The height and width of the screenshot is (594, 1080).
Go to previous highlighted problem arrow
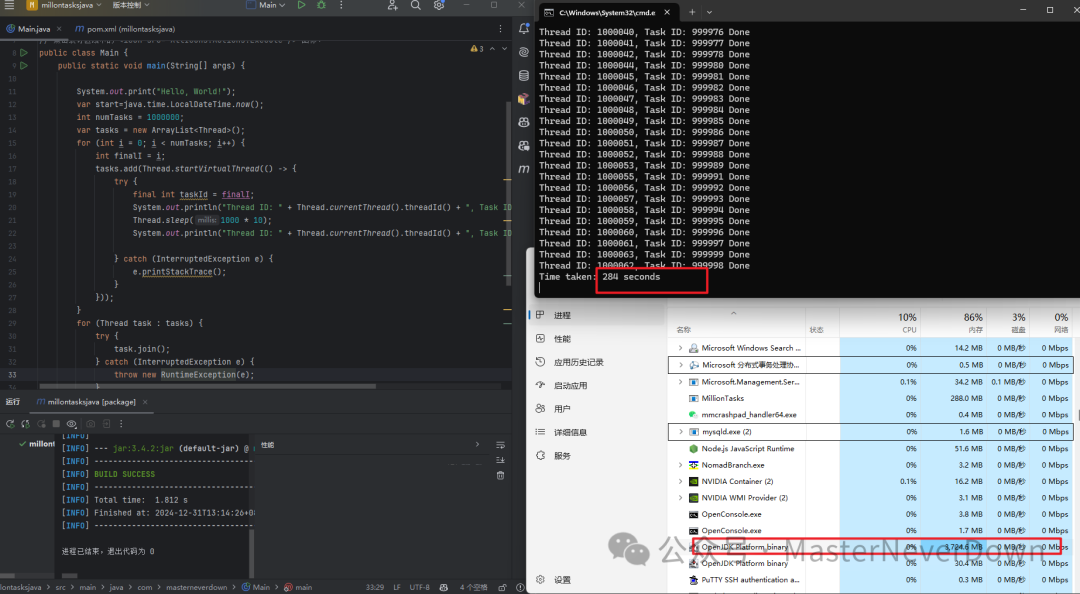coord(492,49)
